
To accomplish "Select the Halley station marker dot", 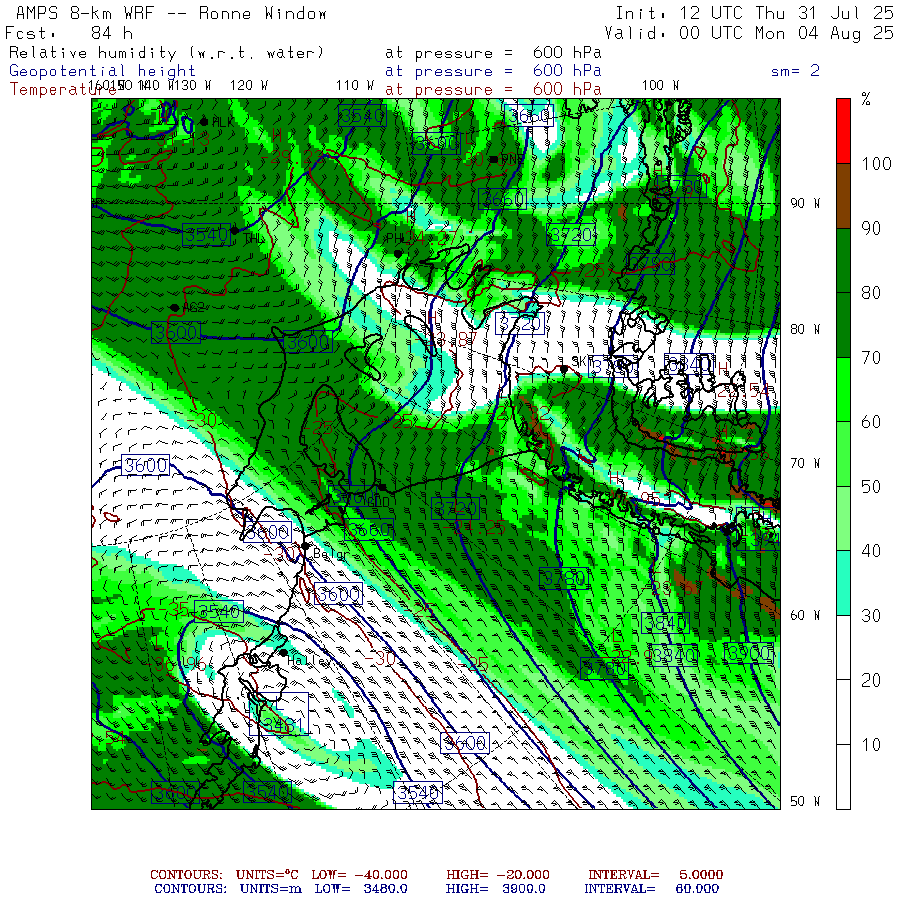I will 283,653.
